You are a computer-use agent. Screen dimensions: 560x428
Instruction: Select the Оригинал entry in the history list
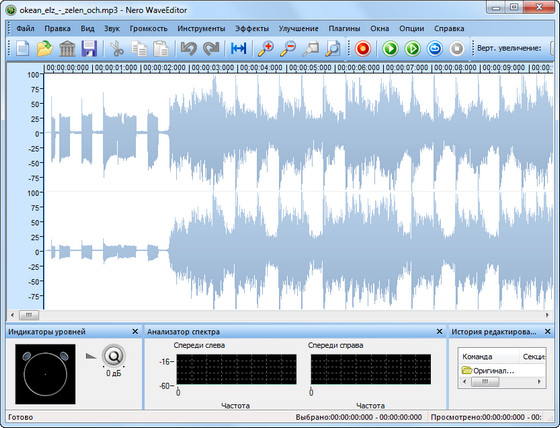point(489,370)
